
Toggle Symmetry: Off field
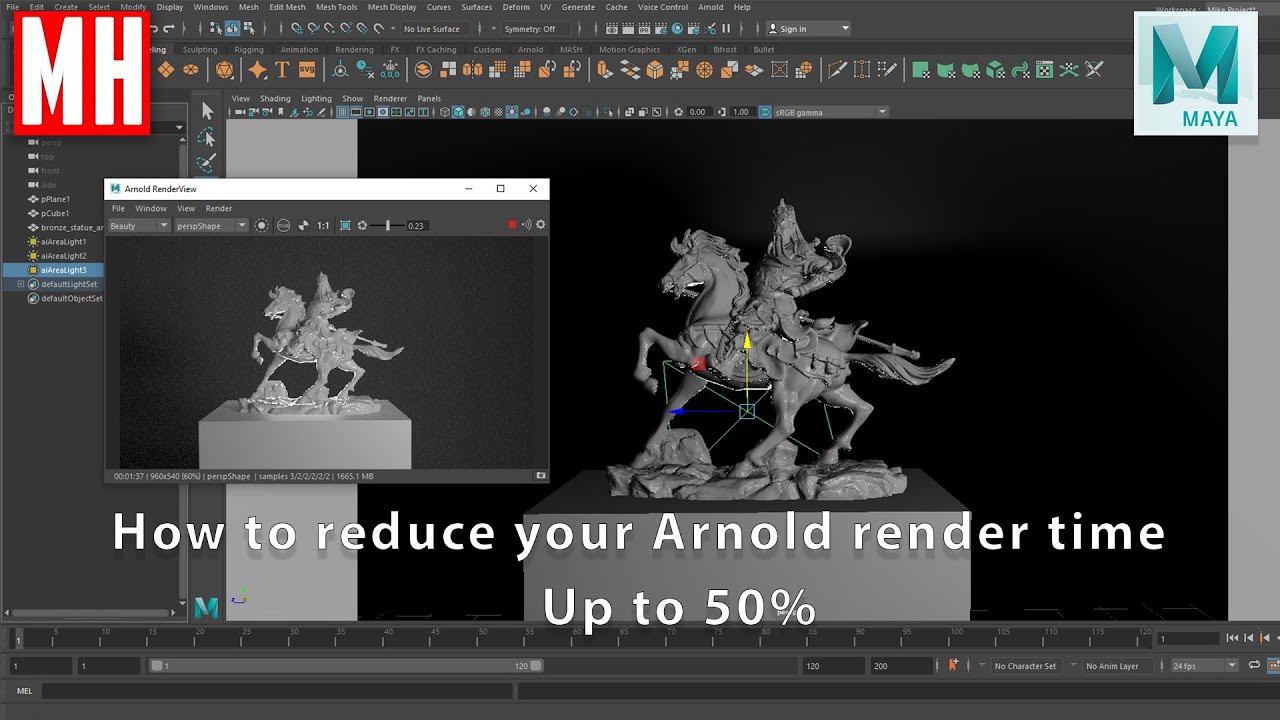click(x=535, y=29)
